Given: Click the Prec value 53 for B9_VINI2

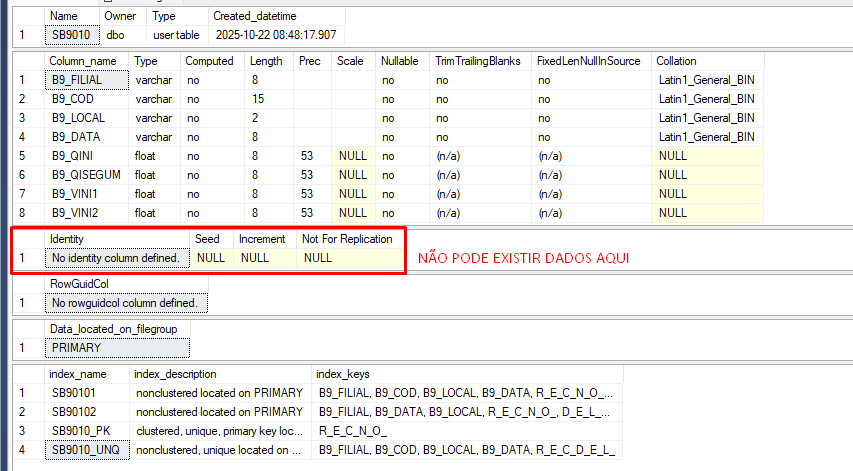Looking at the screenshot, I should click(x=313, y=213).
